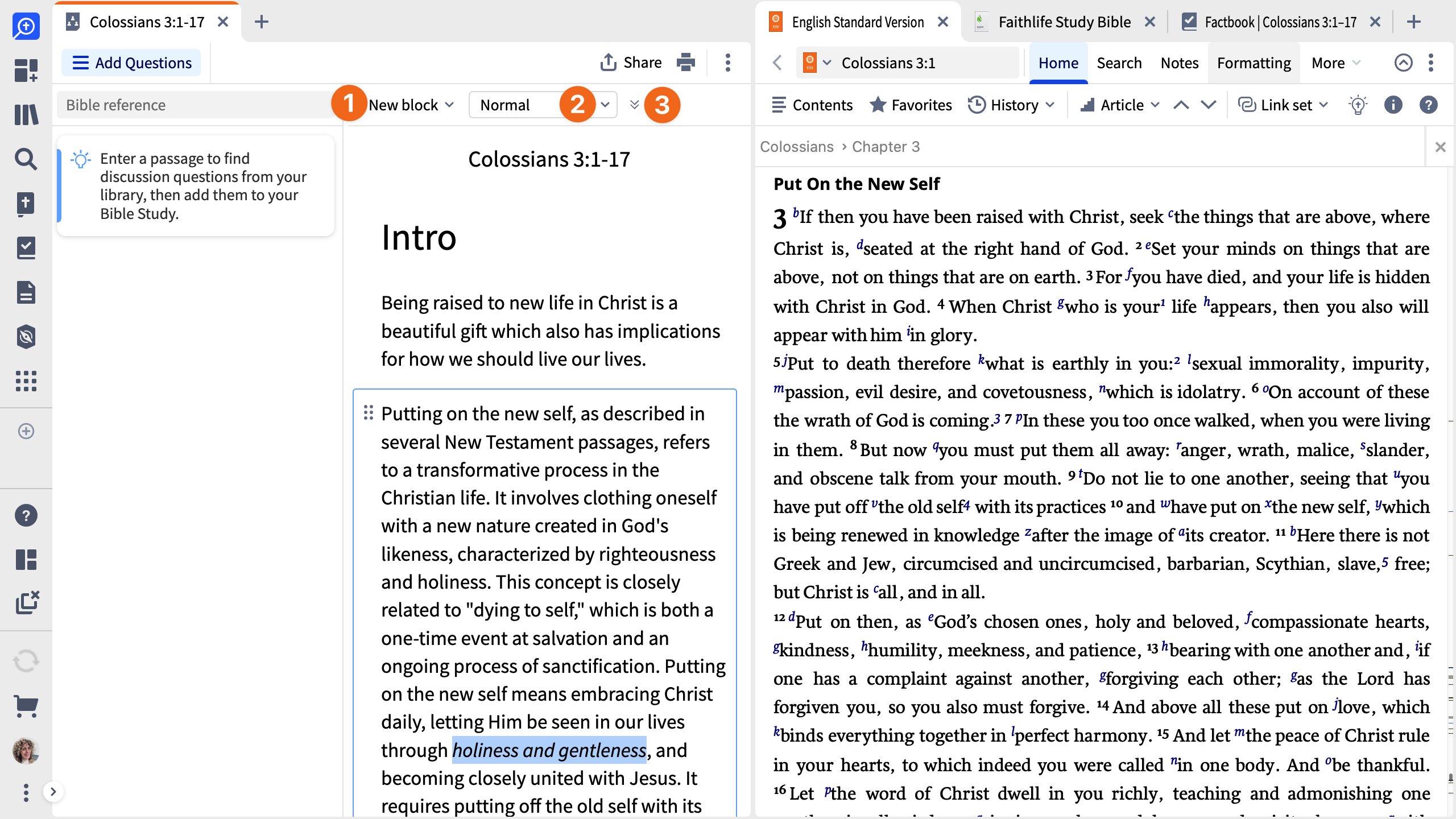The image size is (1456, 819).
Task: Click the 'Put On the New Self' heading
Action: click(857, 184)
